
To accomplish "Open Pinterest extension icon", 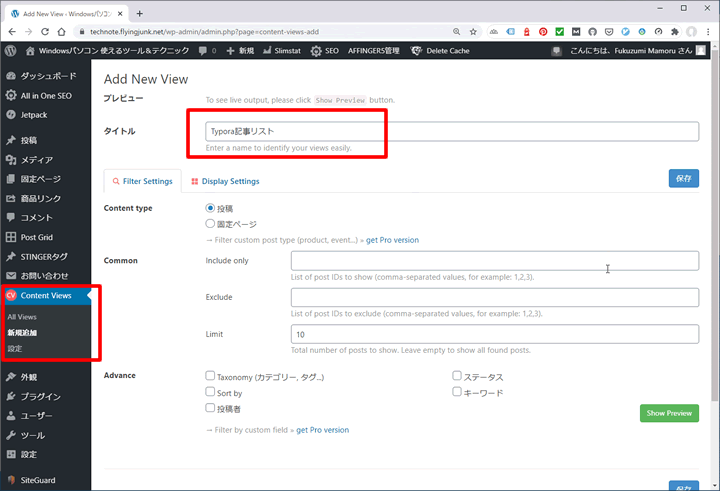I will point(543,32).
